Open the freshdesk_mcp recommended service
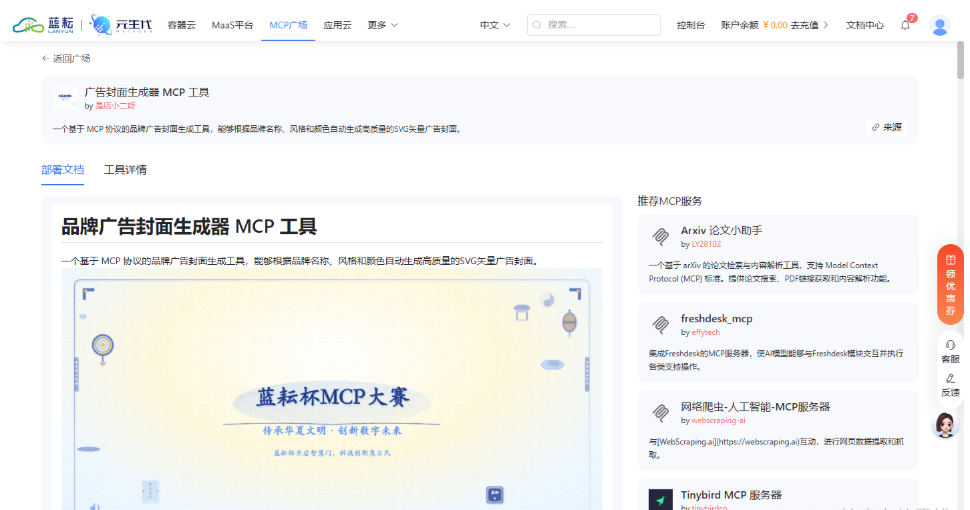Image resolution: width=970 pixels, height=510 pixels. [716, 319]
